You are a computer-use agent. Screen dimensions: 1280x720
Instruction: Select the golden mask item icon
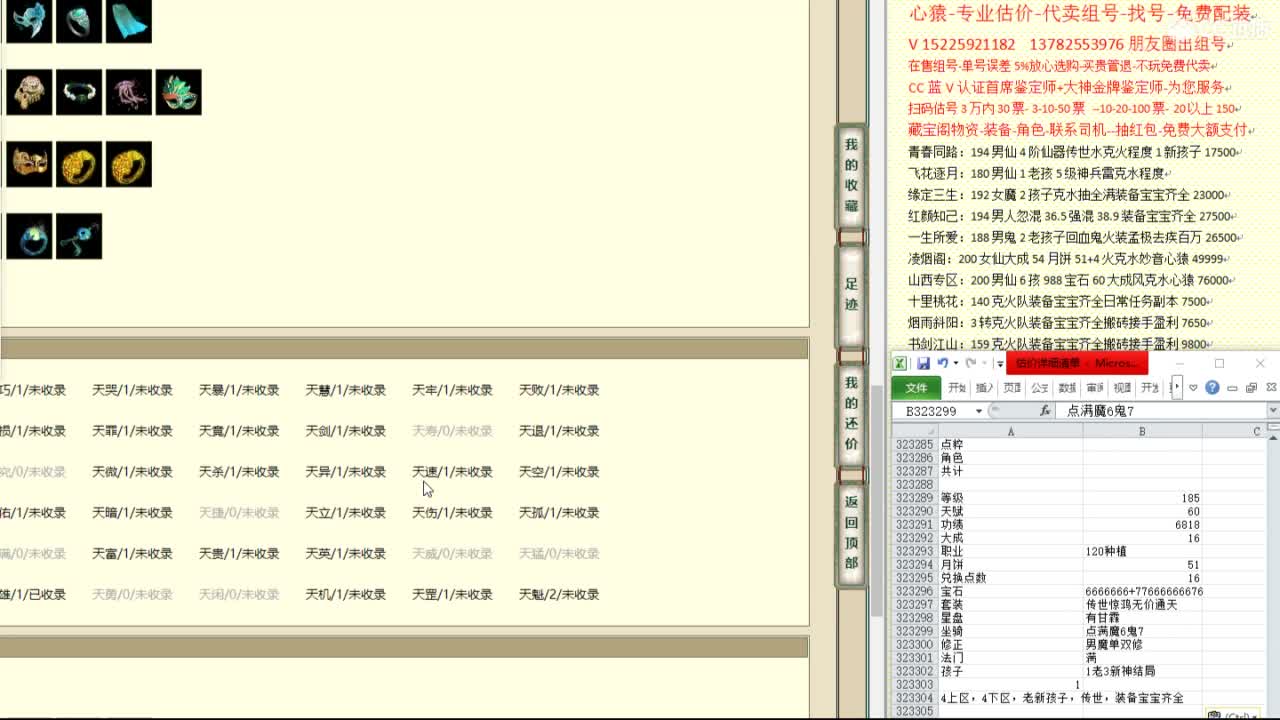[29, 164]
